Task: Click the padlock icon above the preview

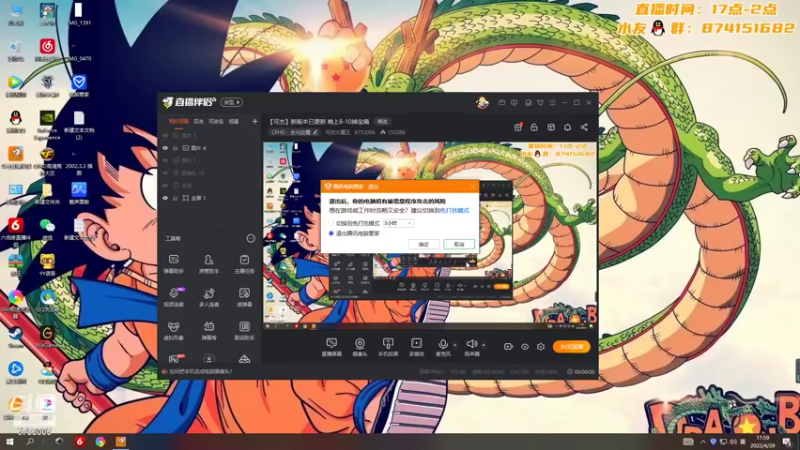Action: click(534, 127)
